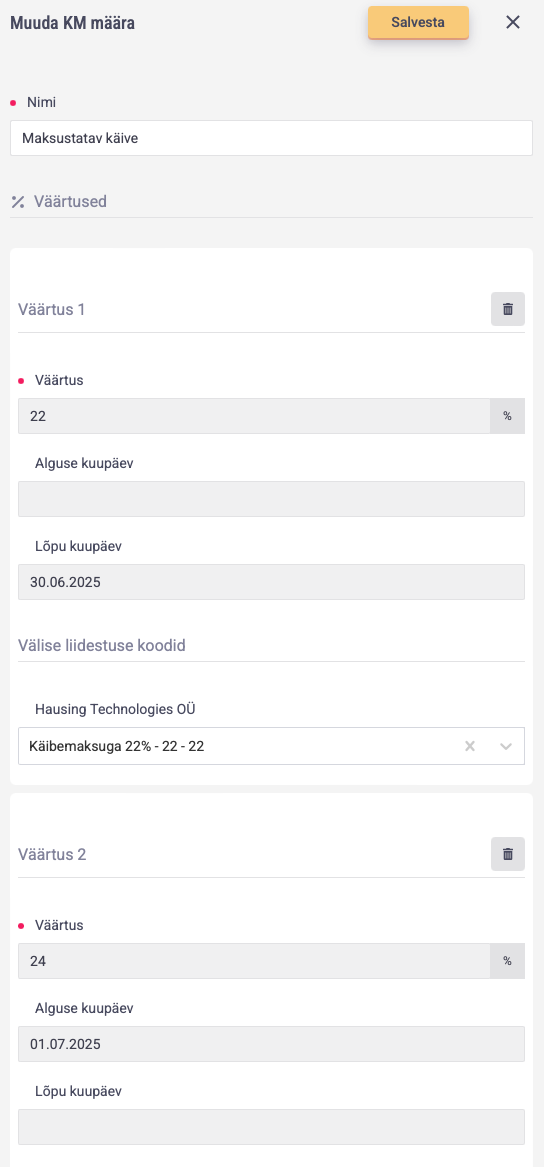Delete Väärtus 2 with trash icon
Viewport: 544px width, 1167px height.
[x=508, y=854]
